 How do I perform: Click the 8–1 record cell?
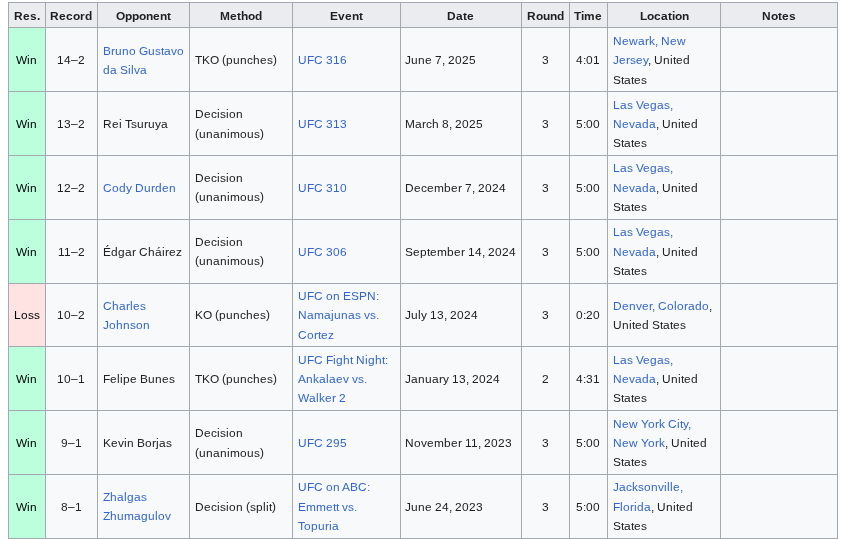click(71, 506)
